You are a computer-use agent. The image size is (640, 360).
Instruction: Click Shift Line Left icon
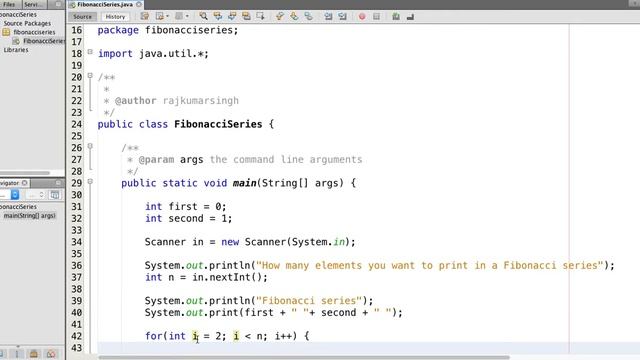328,16
